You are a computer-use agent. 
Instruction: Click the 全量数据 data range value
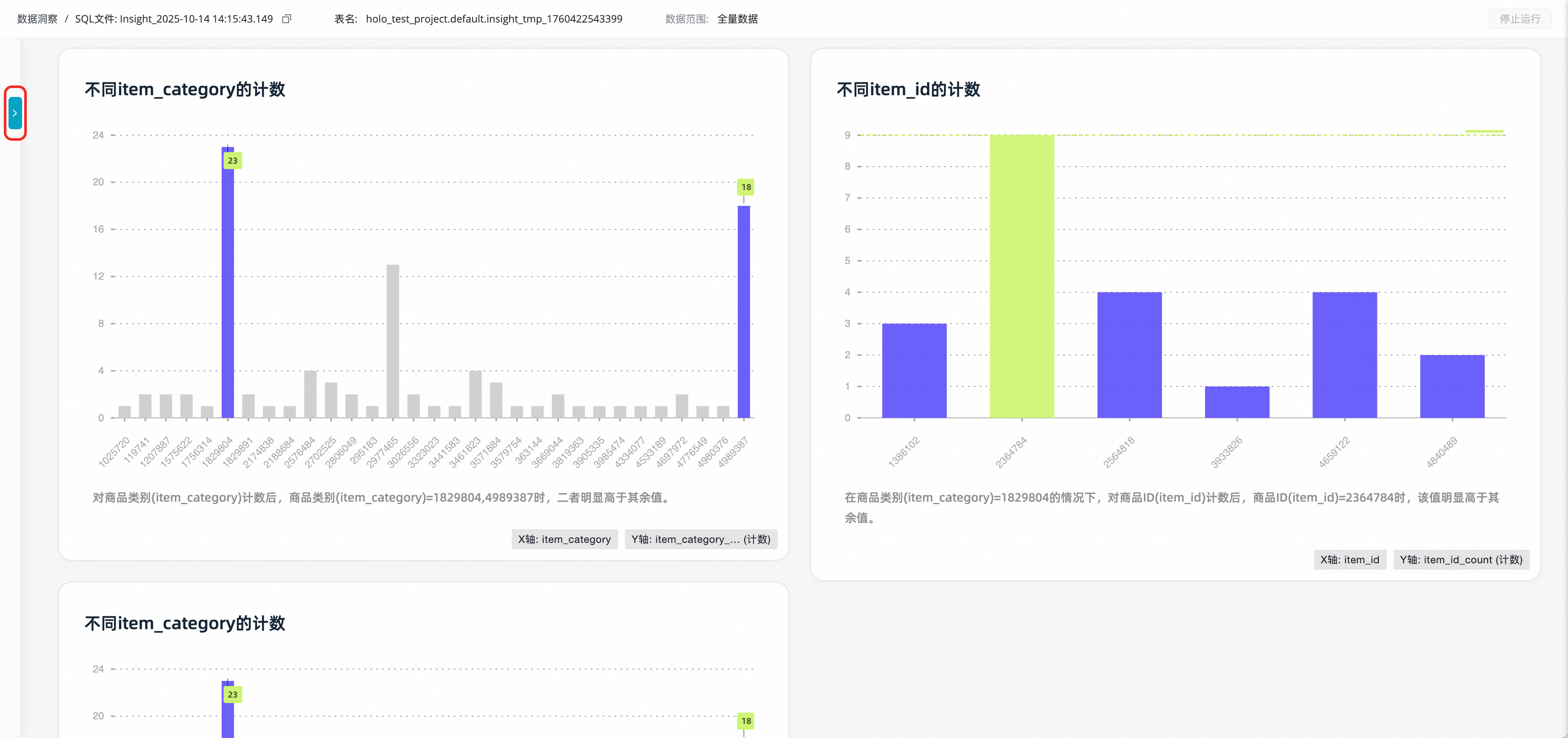737,19
